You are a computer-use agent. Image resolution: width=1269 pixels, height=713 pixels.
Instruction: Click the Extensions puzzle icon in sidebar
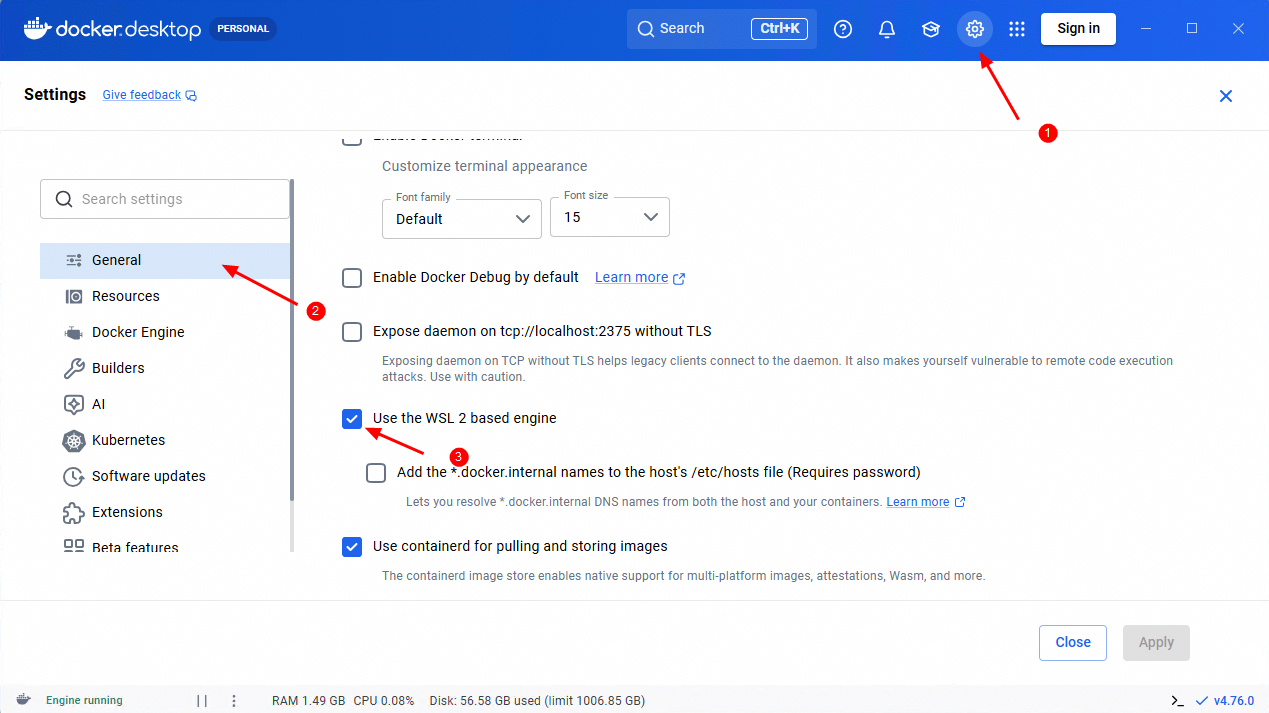point(74,512)
